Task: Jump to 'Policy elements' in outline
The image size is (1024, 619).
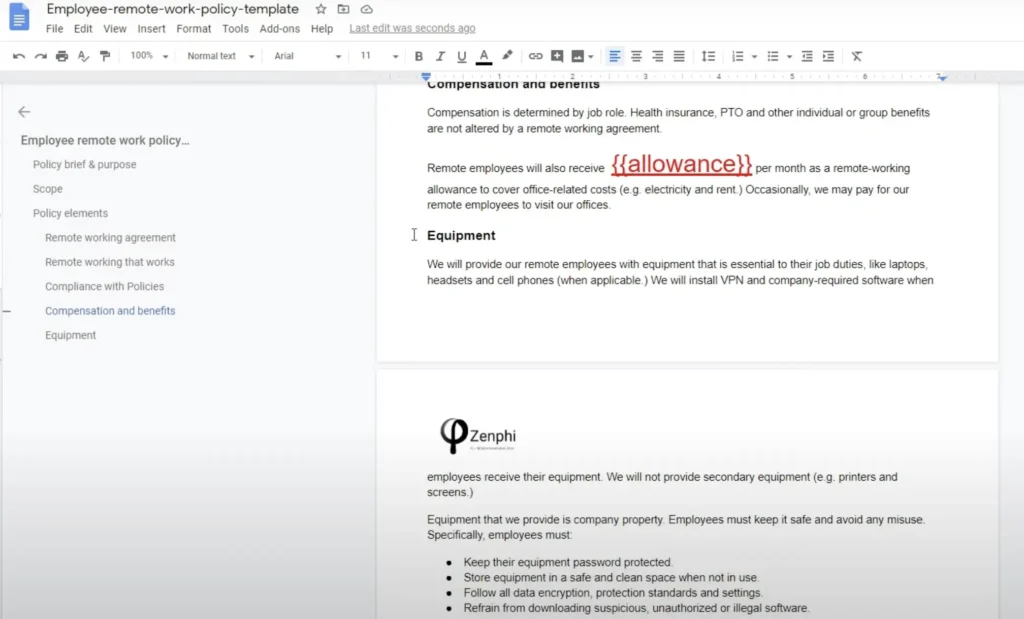Action: click(71, 213)
